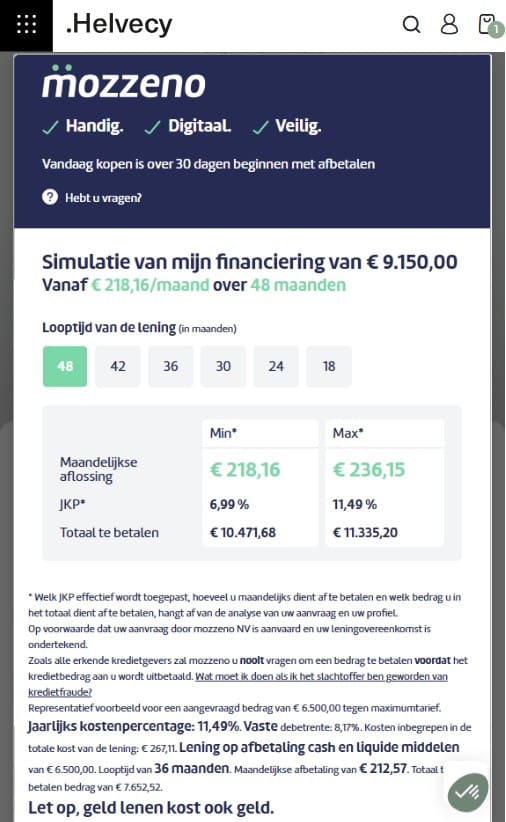Choose the 30 months duration option
The image size is (506, 822).
[x=223, y=366]
